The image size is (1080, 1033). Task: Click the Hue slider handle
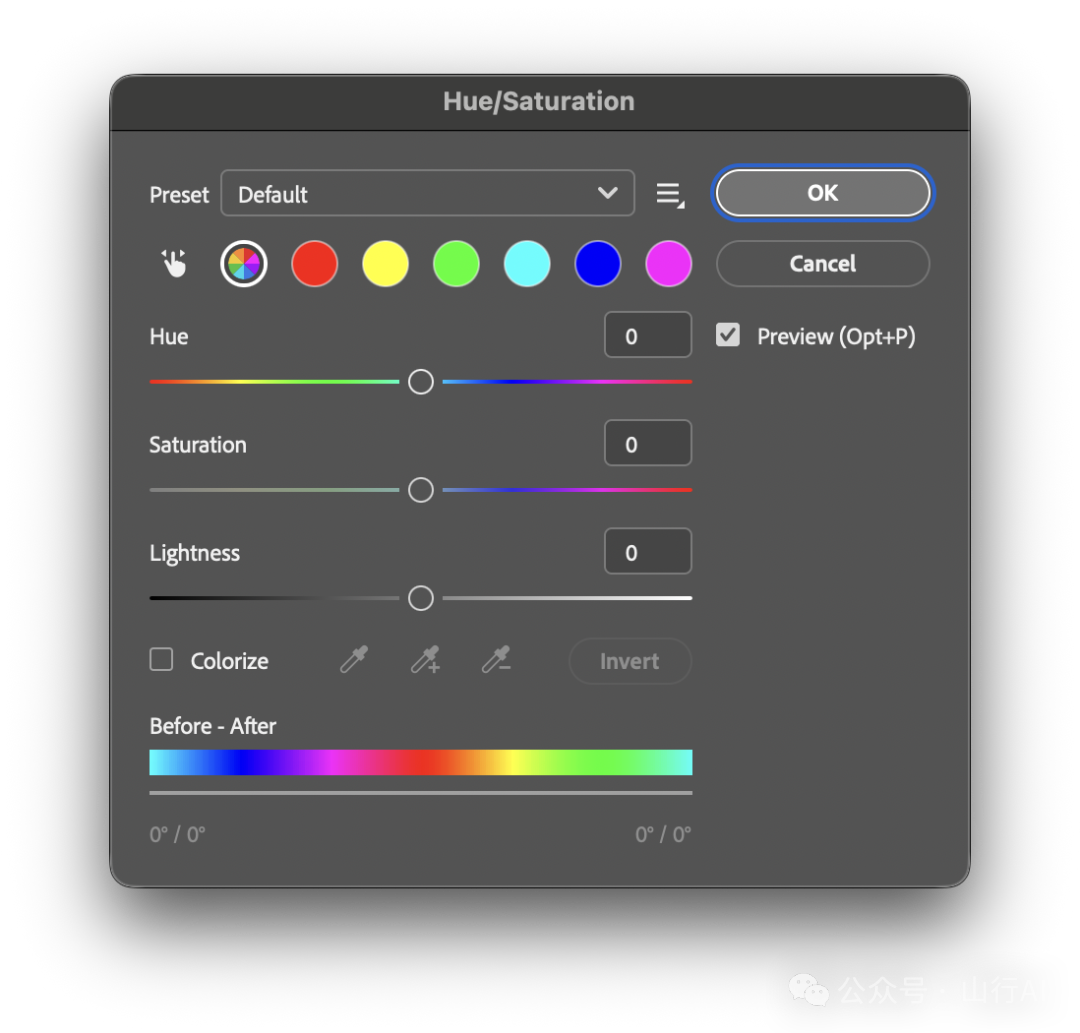[421, 382]
